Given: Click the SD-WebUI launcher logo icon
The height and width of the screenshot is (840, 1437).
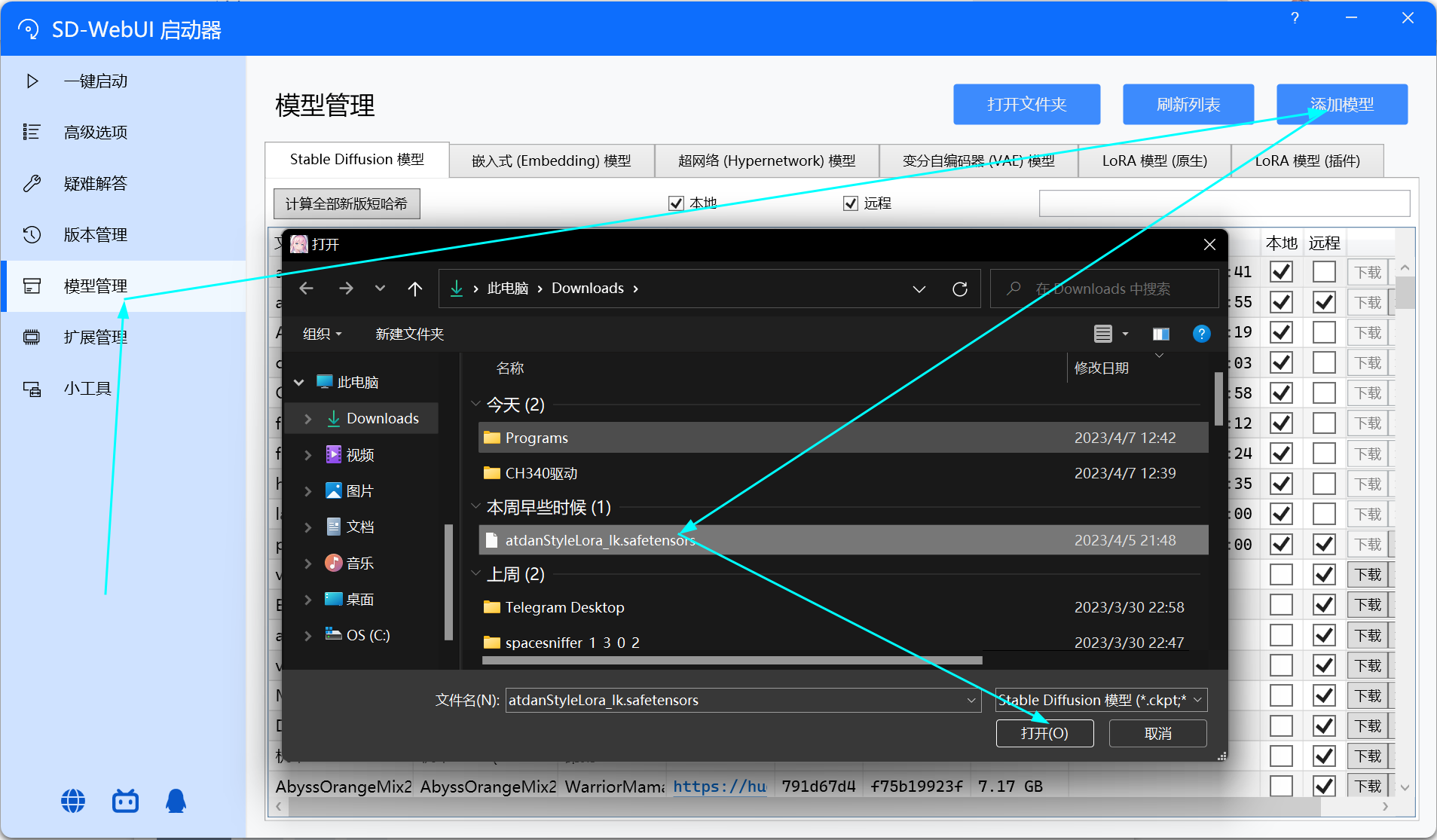Looking at the screenshot, I should [x=28, y=29].
